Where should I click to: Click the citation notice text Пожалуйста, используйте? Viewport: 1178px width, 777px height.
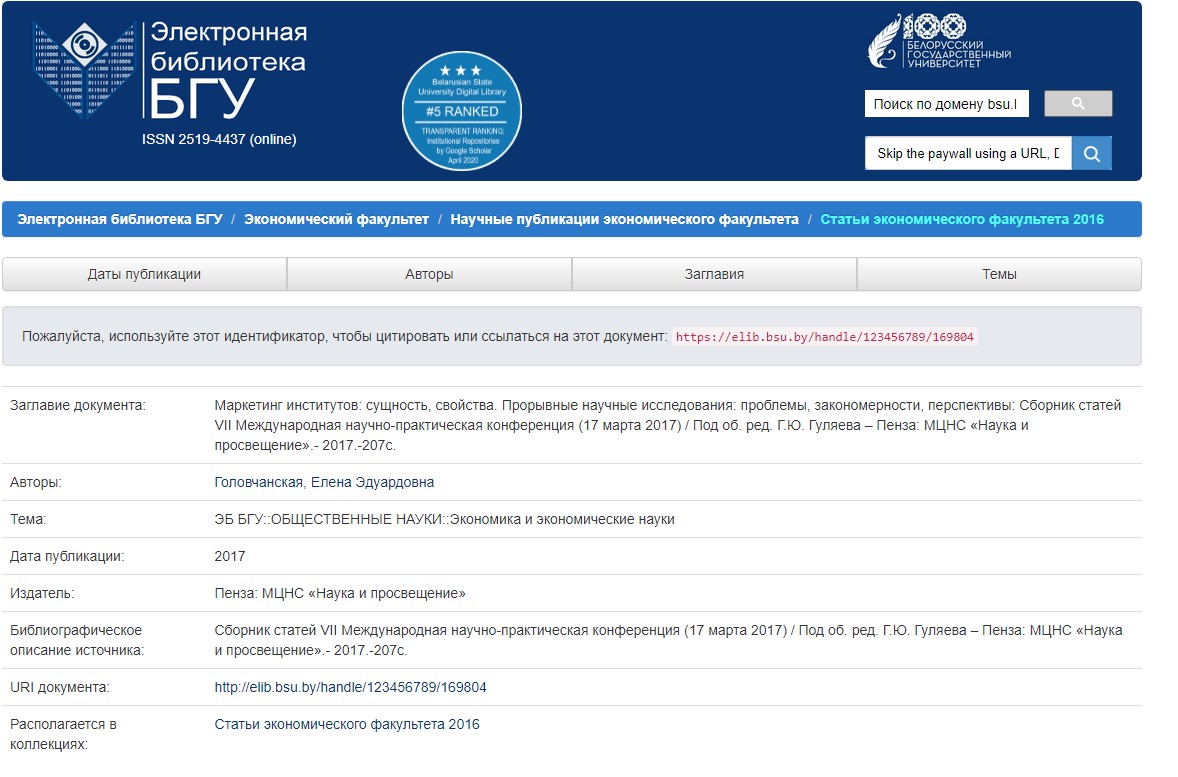pyautogui.click(x=345, y=337)
